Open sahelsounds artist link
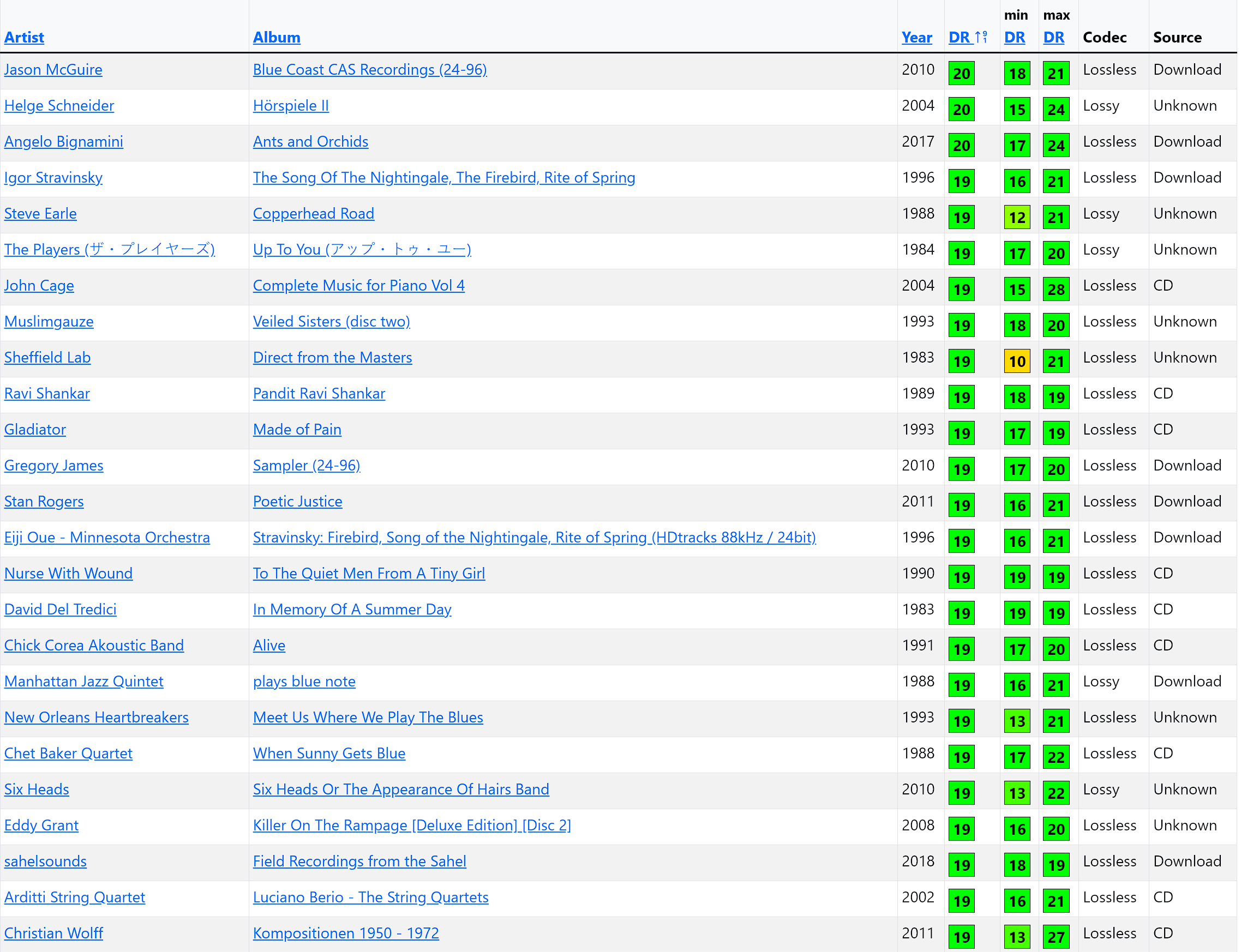This screenshot has width=1241, height=952. pos(45,861)
